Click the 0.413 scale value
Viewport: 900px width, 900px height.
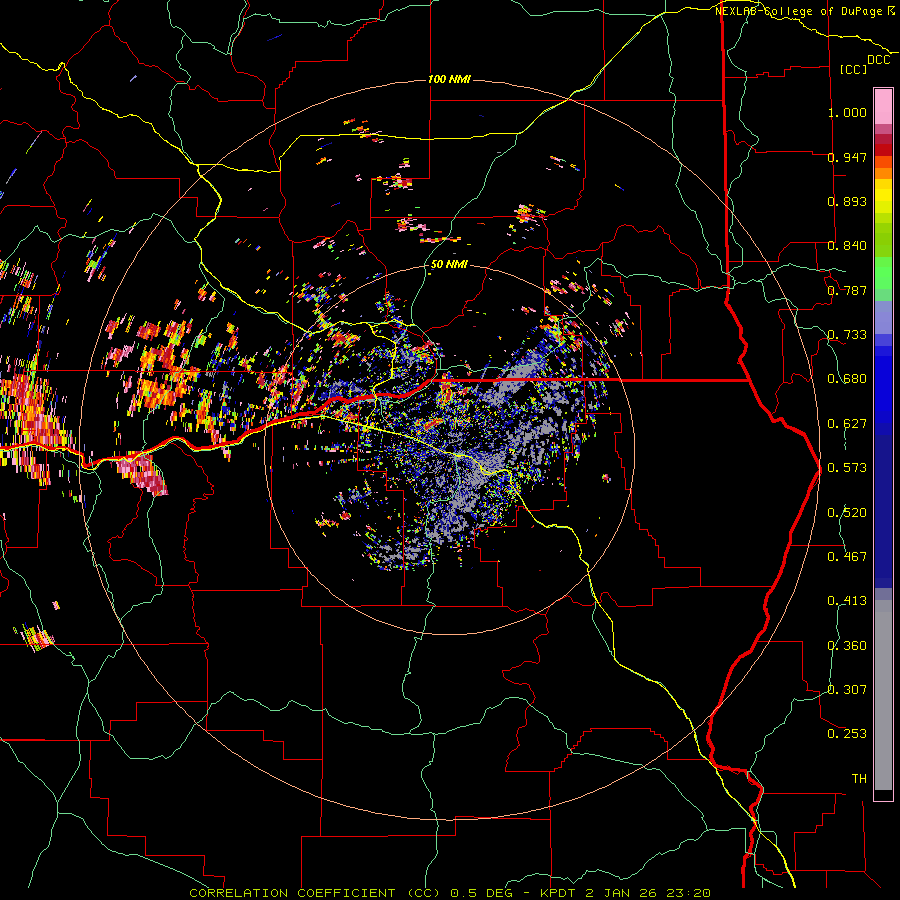[x=847, y=601]
